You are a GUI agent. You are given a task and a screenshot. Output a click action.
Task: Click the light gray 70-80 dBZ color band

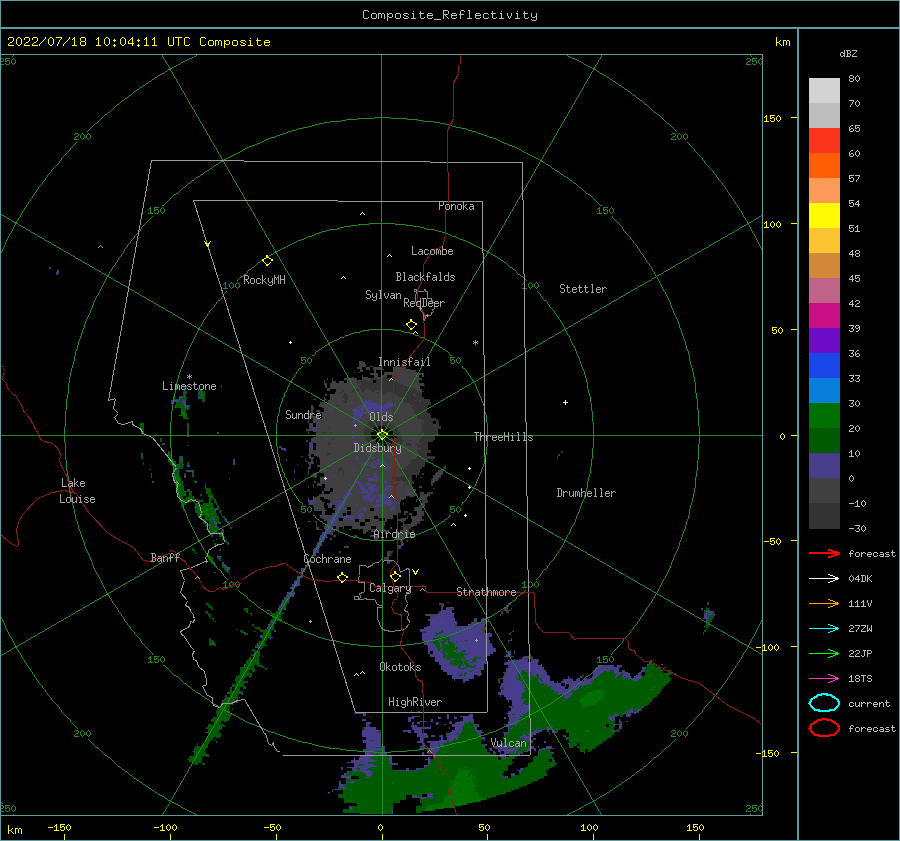pos(824,91)
